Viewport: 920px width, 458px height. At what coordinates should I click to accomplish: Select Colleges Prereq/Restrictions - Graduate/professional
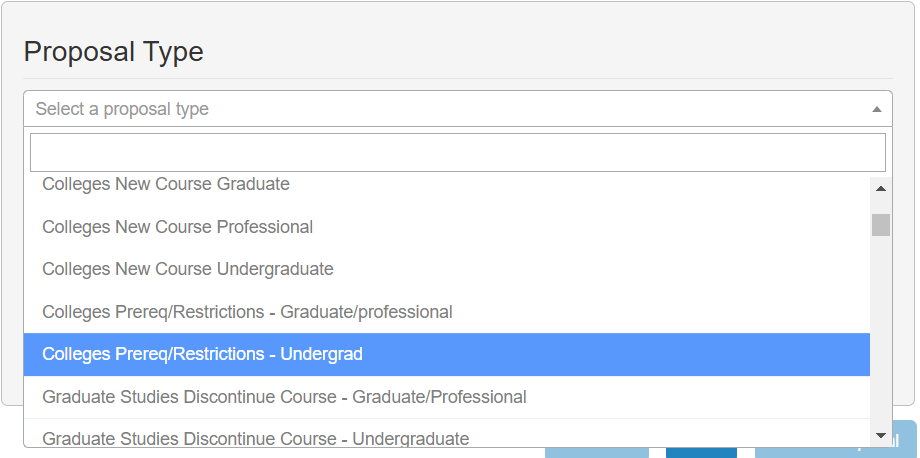[x=247, y=312]
